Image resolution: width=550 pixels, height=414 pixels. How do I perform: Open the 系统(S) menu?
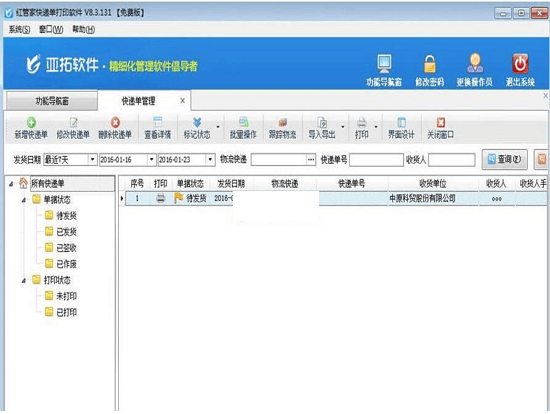click(19, 29)
